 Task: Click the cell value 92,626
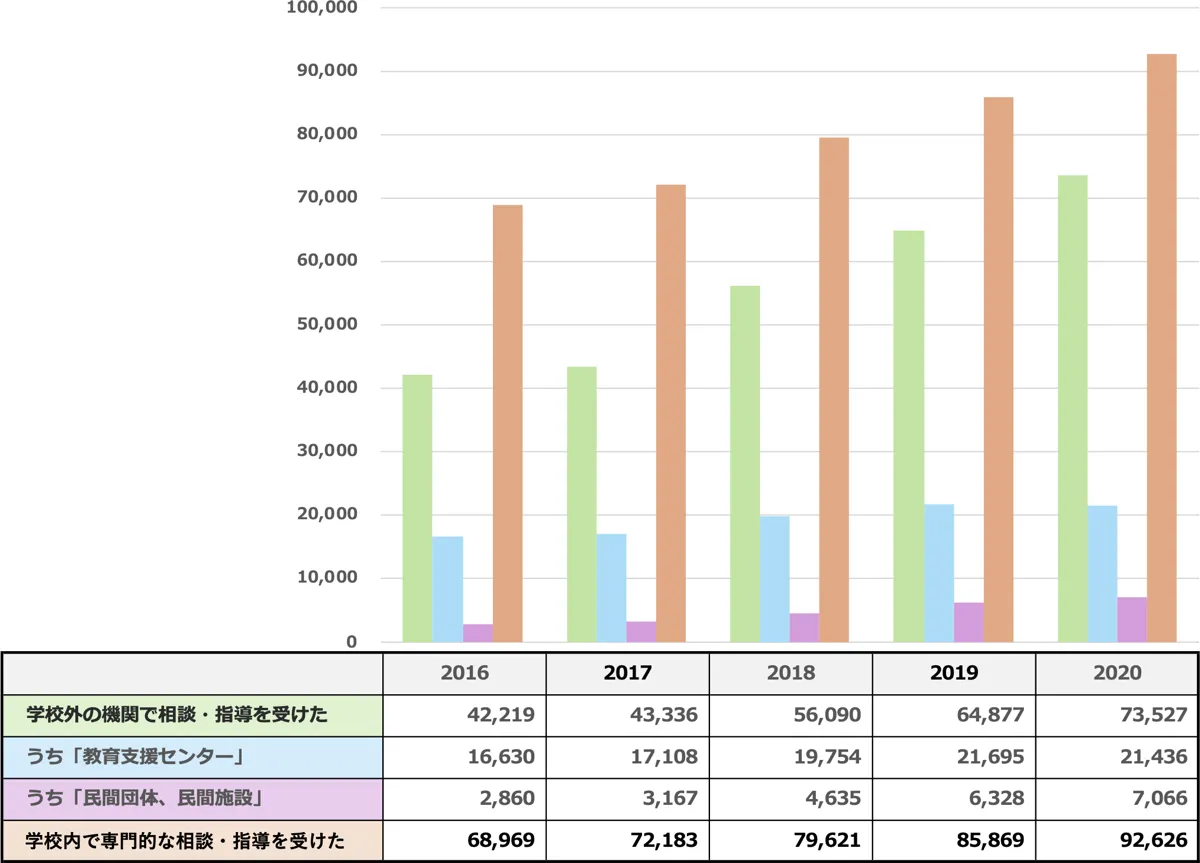[x=1153, y=842]
